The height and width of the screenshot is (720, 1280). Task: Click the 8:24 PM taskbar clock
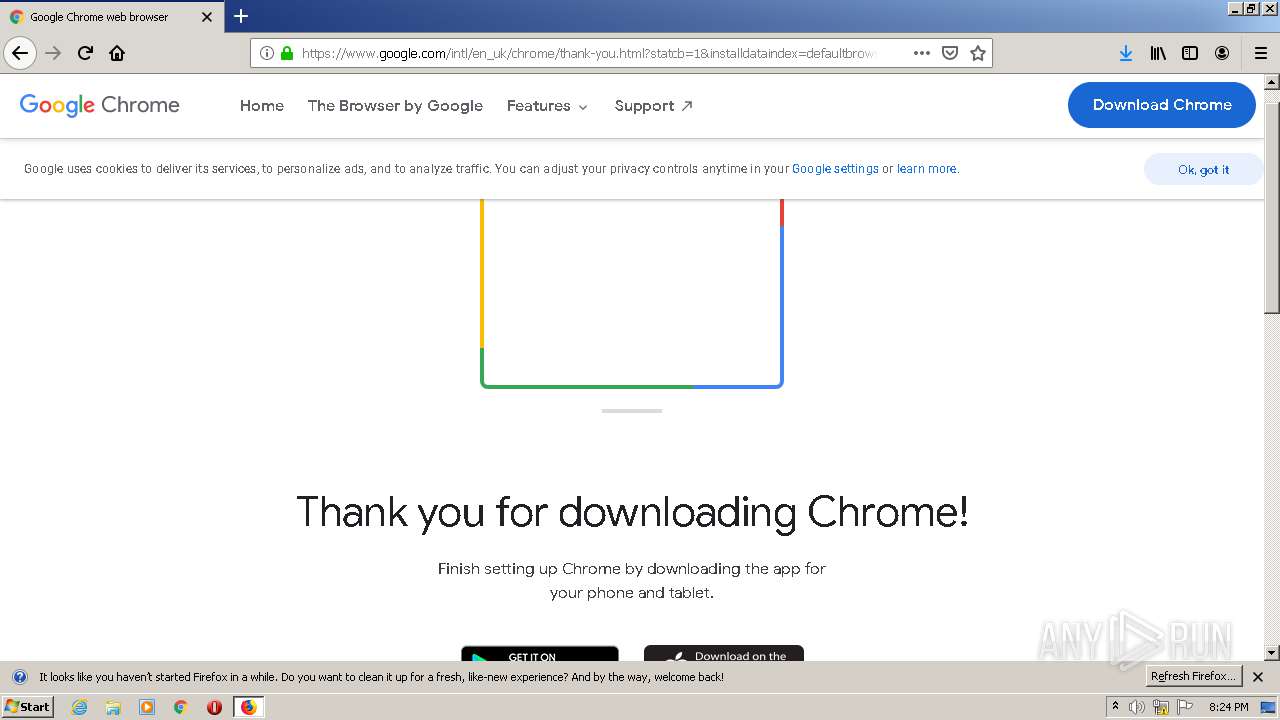[x=1228, y=707]
